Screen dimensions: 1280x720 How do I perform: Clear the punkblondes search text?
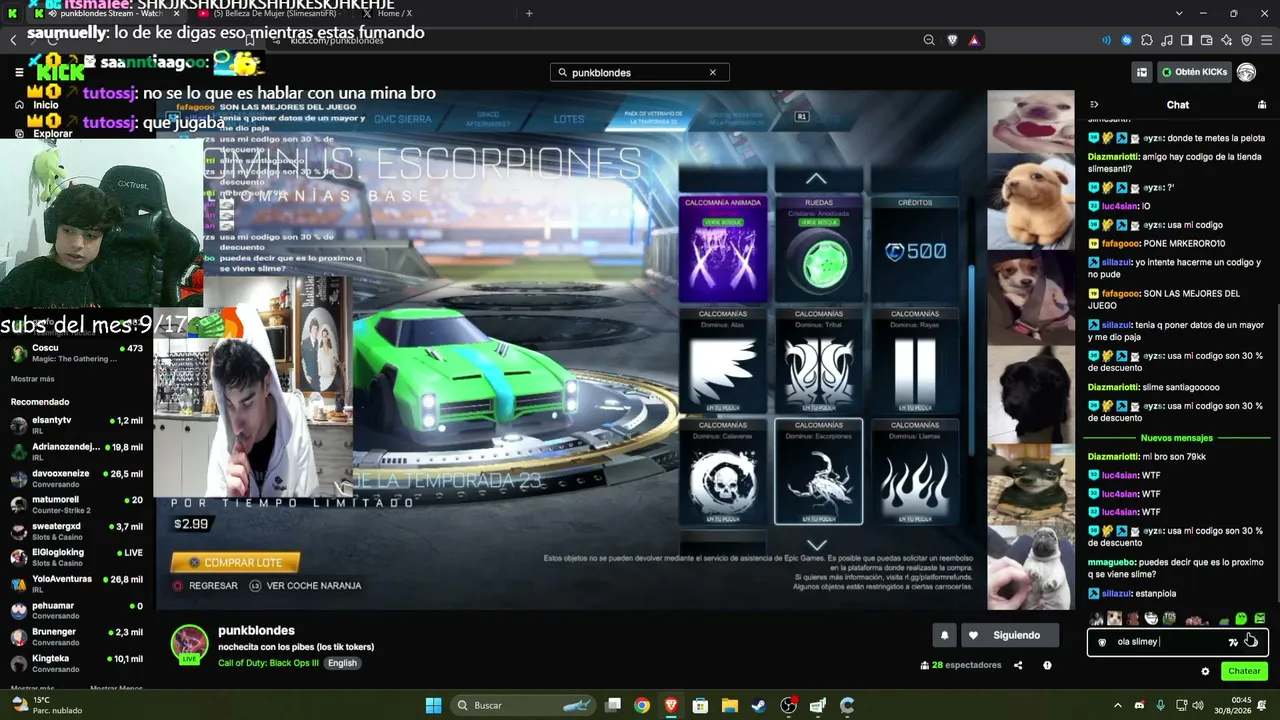coord(713,72)
